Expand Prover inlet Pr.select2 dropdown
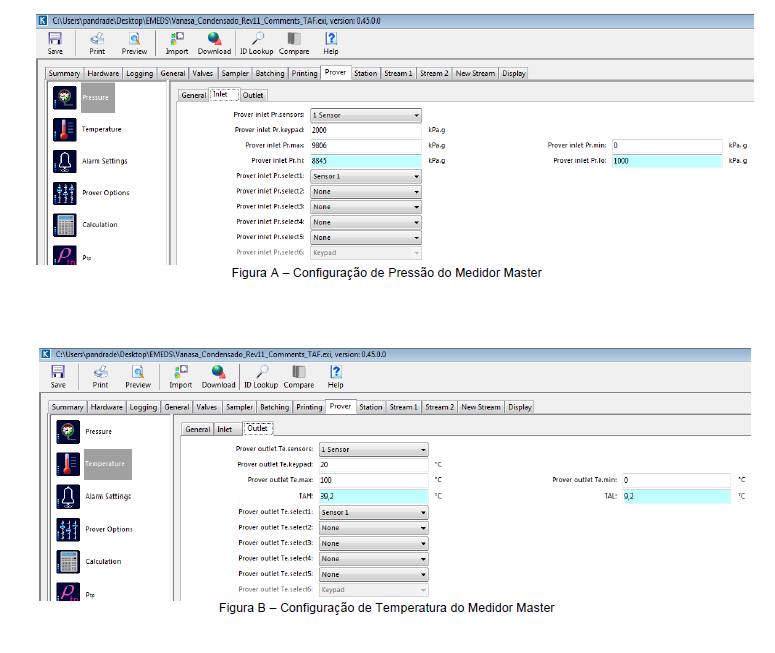The height and width of the screenshot is (653, 775). pyautogui.click(x=366, y=192)
